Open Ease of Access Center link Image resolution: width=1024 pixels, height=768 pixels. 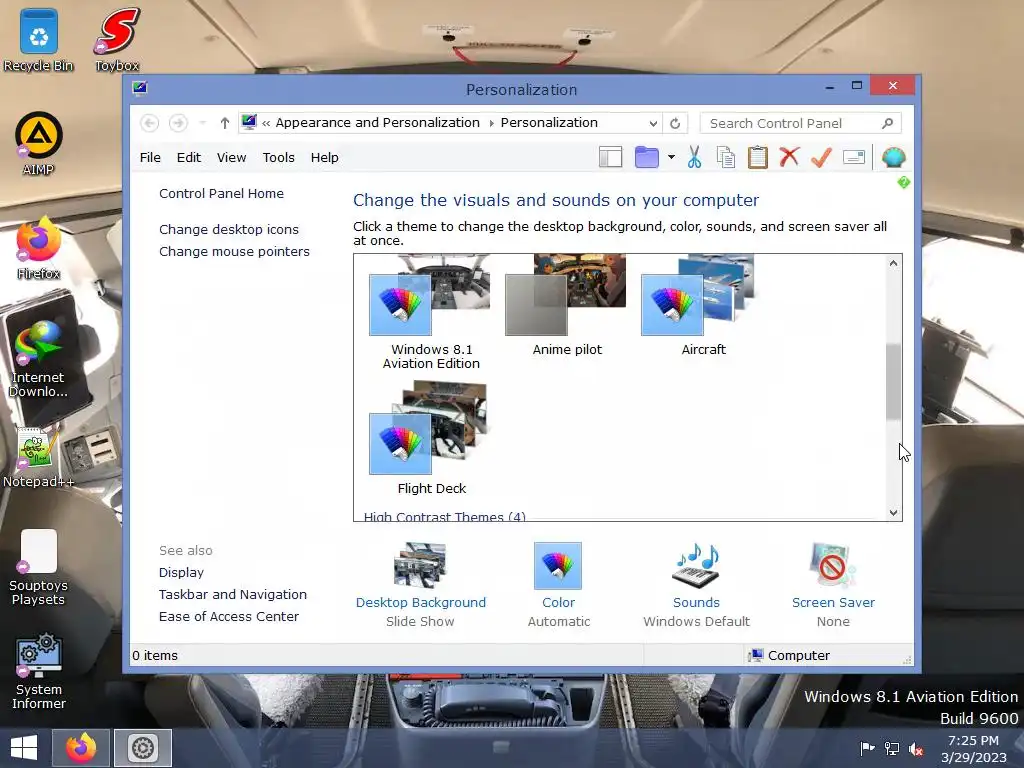229,616
